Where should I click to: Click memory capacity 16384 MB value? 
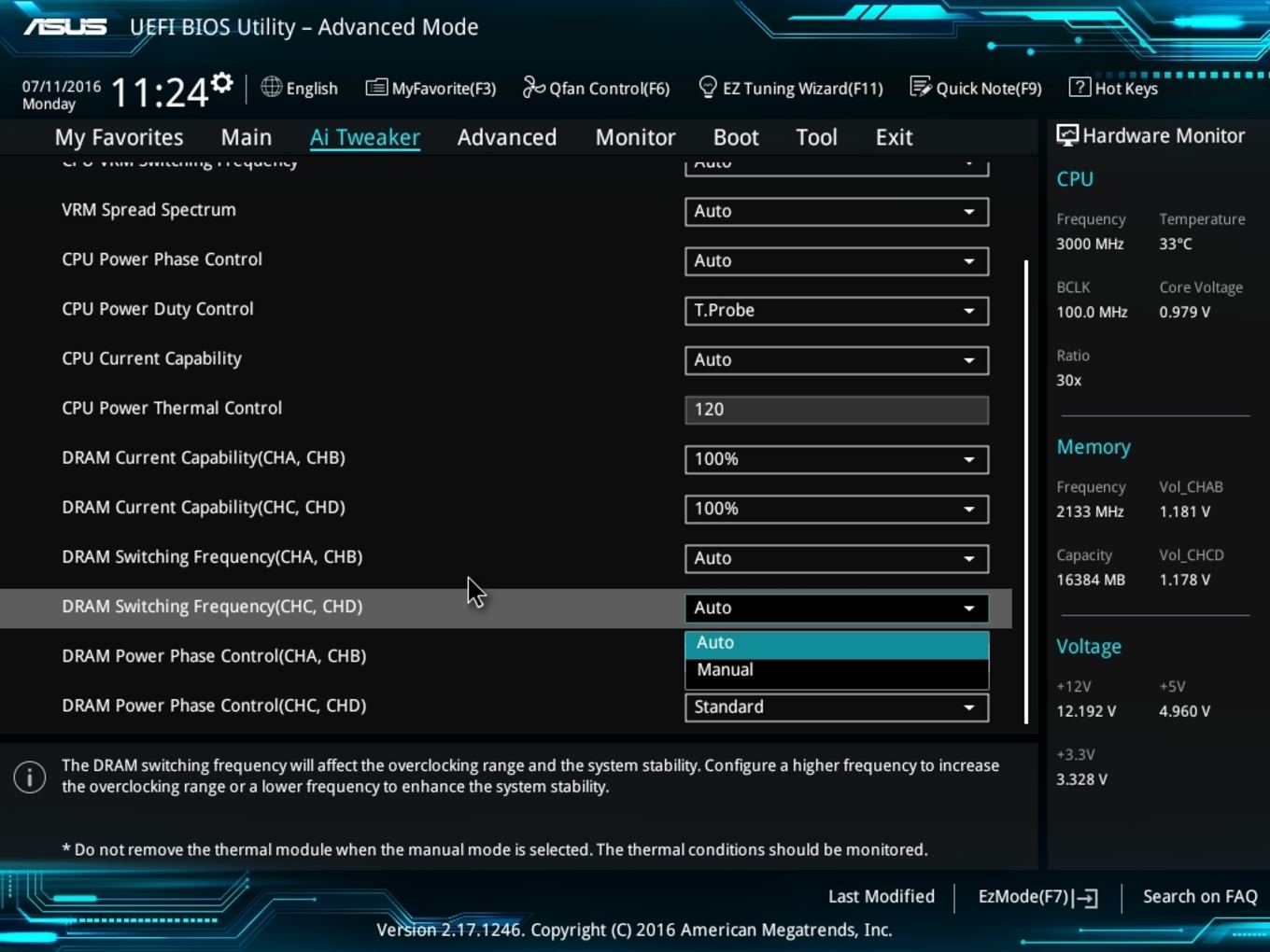(x=1091, y=580)
